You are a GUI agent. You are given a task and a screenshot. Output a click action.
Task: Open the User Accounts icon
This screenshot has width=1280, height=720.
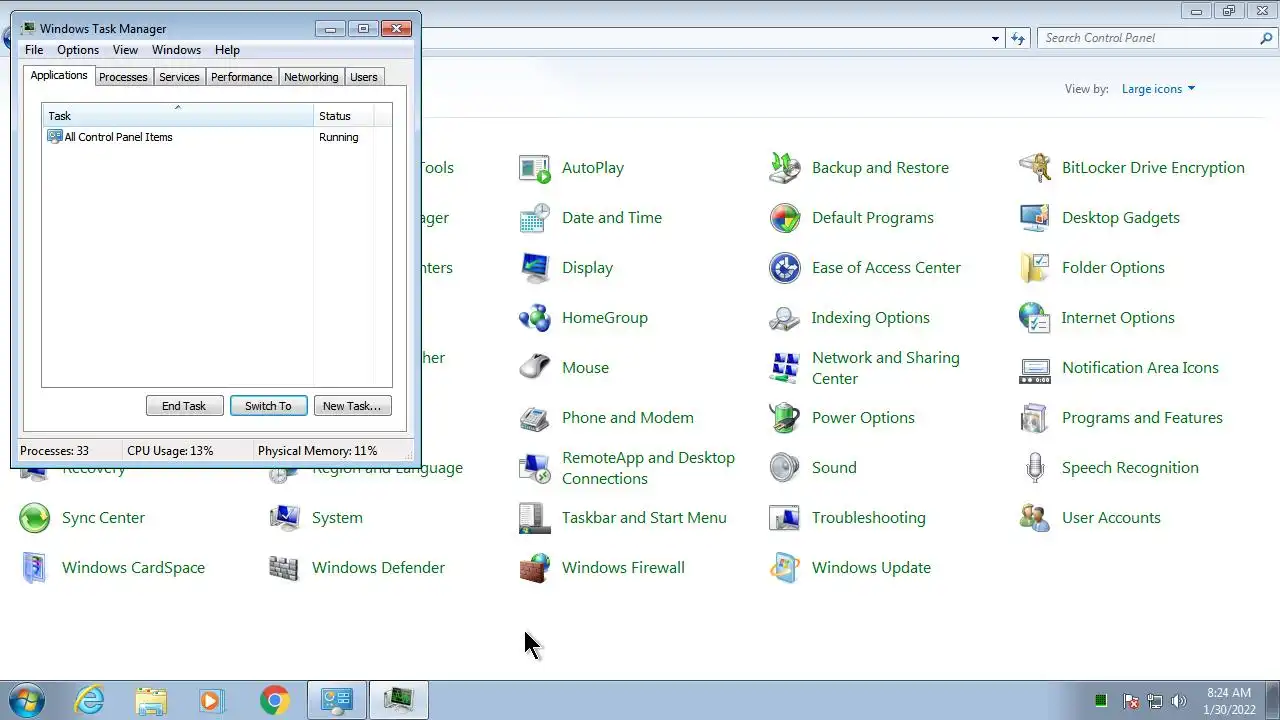(x=1034, y=518)
